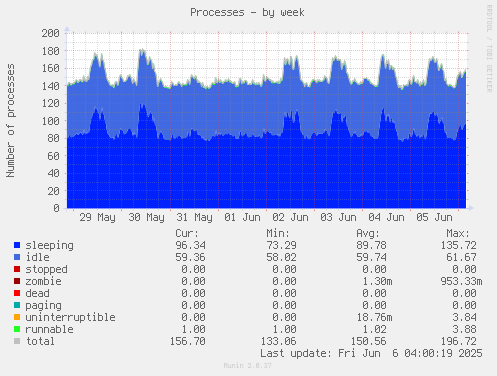Click the 'Cur:' column header

(187, 233)
